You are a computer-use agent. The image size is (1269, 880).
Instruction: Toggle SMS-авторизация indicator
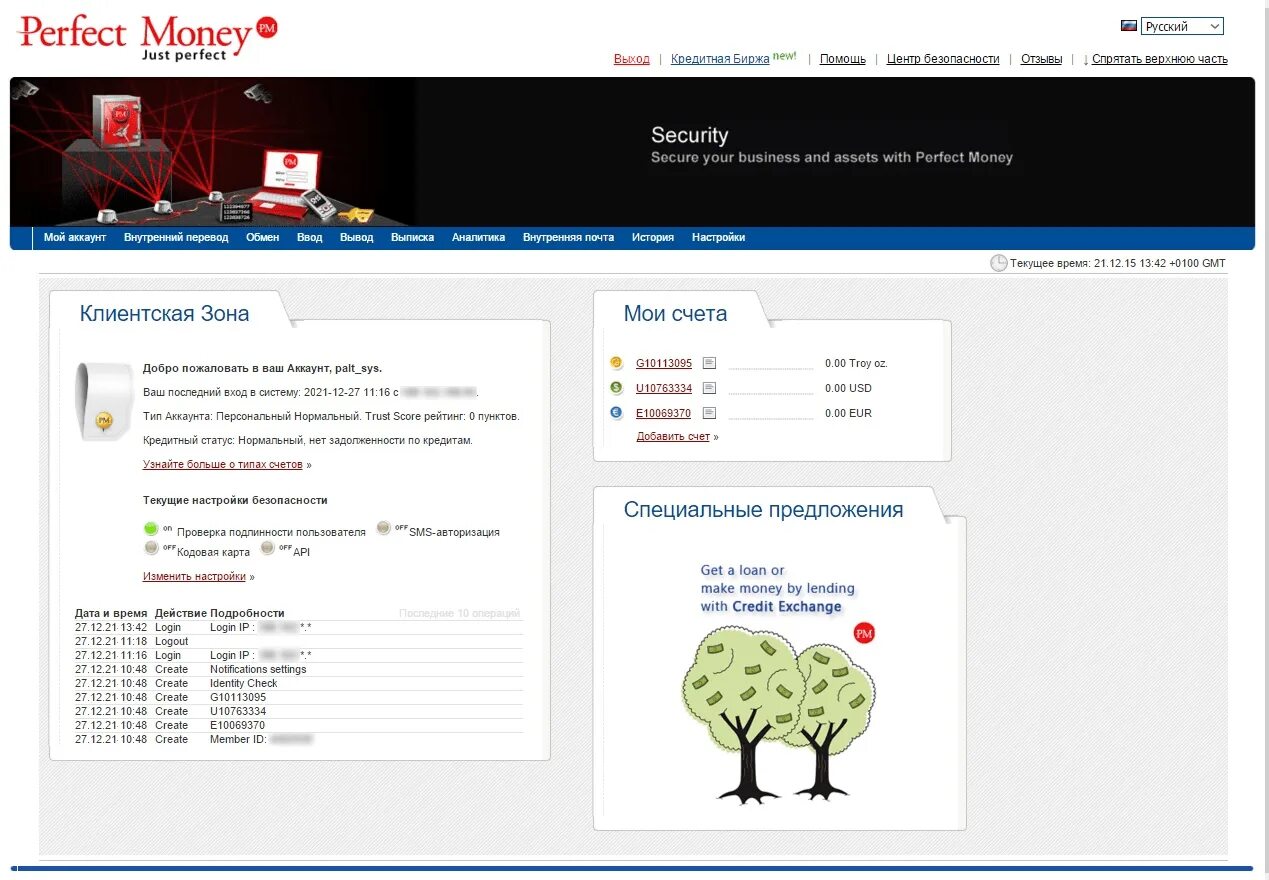tap(384, 528)
